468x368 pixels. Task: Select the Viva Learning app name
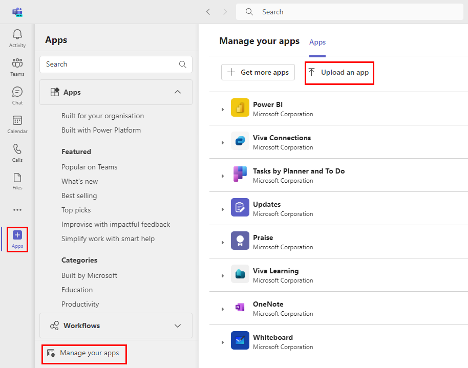276,271
